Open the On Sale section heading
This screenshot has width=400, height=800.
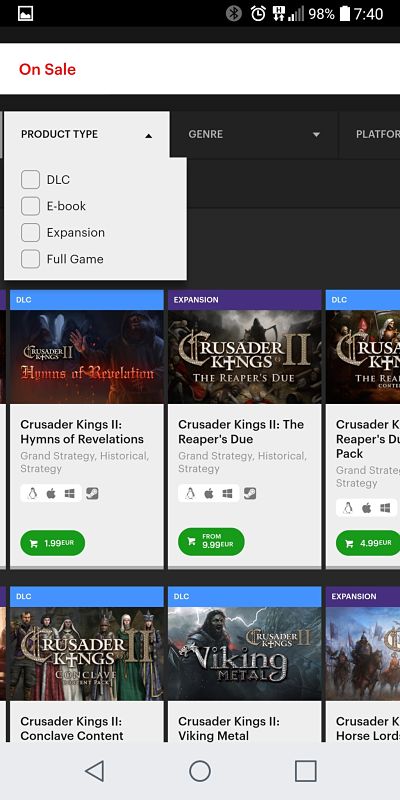click(x=47, y=69)
